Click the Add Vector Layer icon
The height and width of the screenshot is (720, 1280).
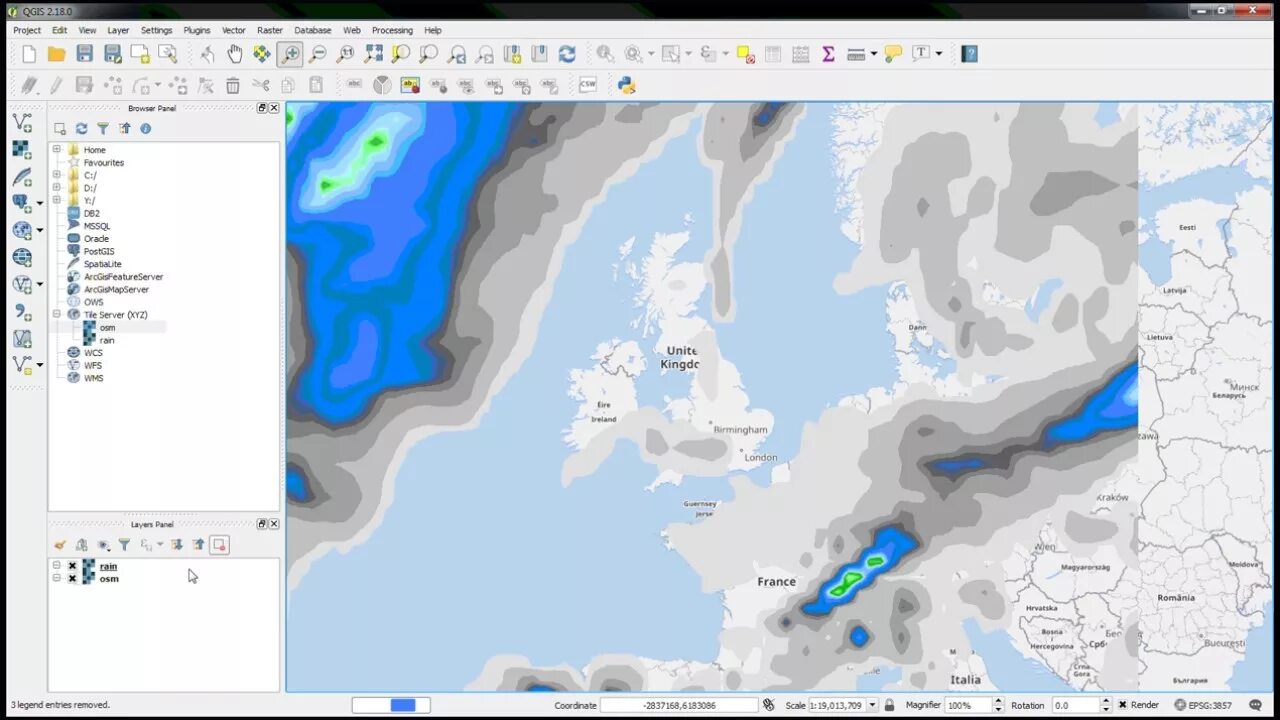tap(22, 122)
